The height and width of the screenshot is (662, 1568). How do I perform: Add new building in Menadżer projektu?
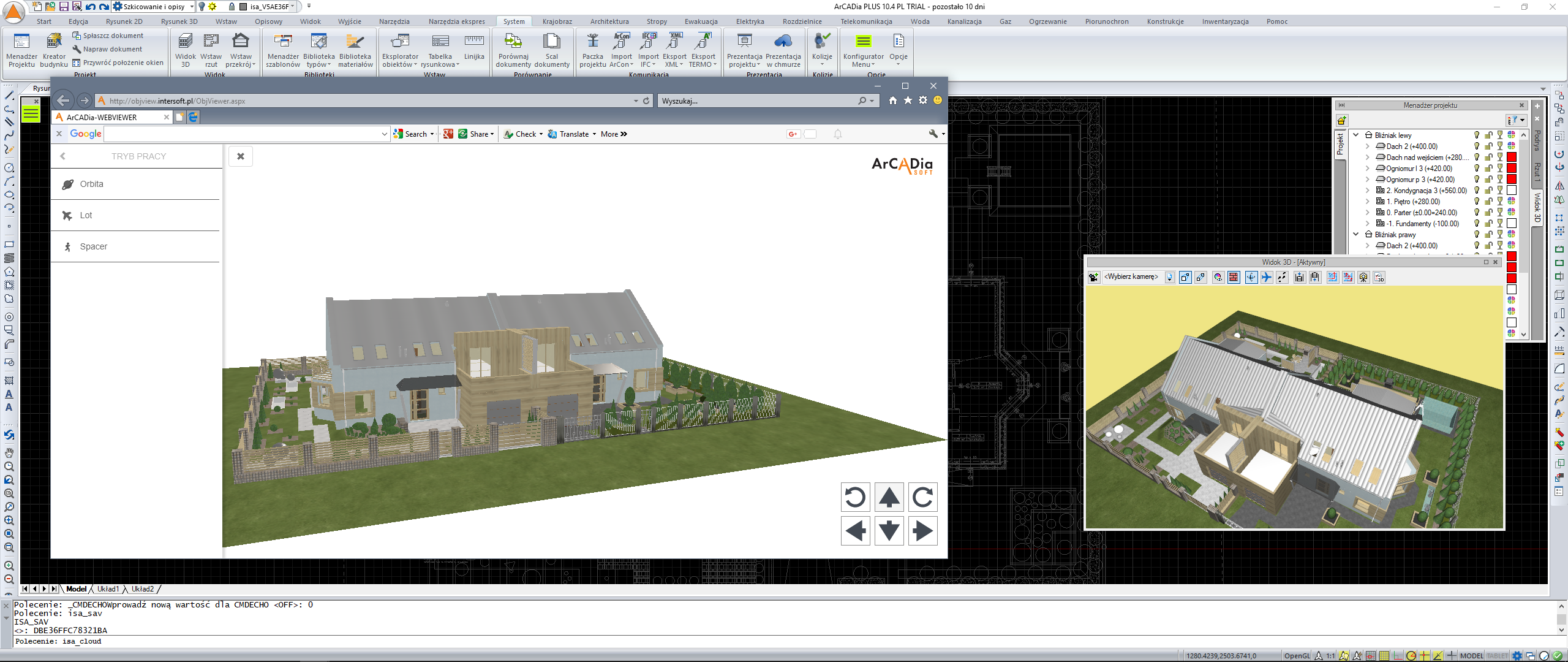pos(1342,120)
